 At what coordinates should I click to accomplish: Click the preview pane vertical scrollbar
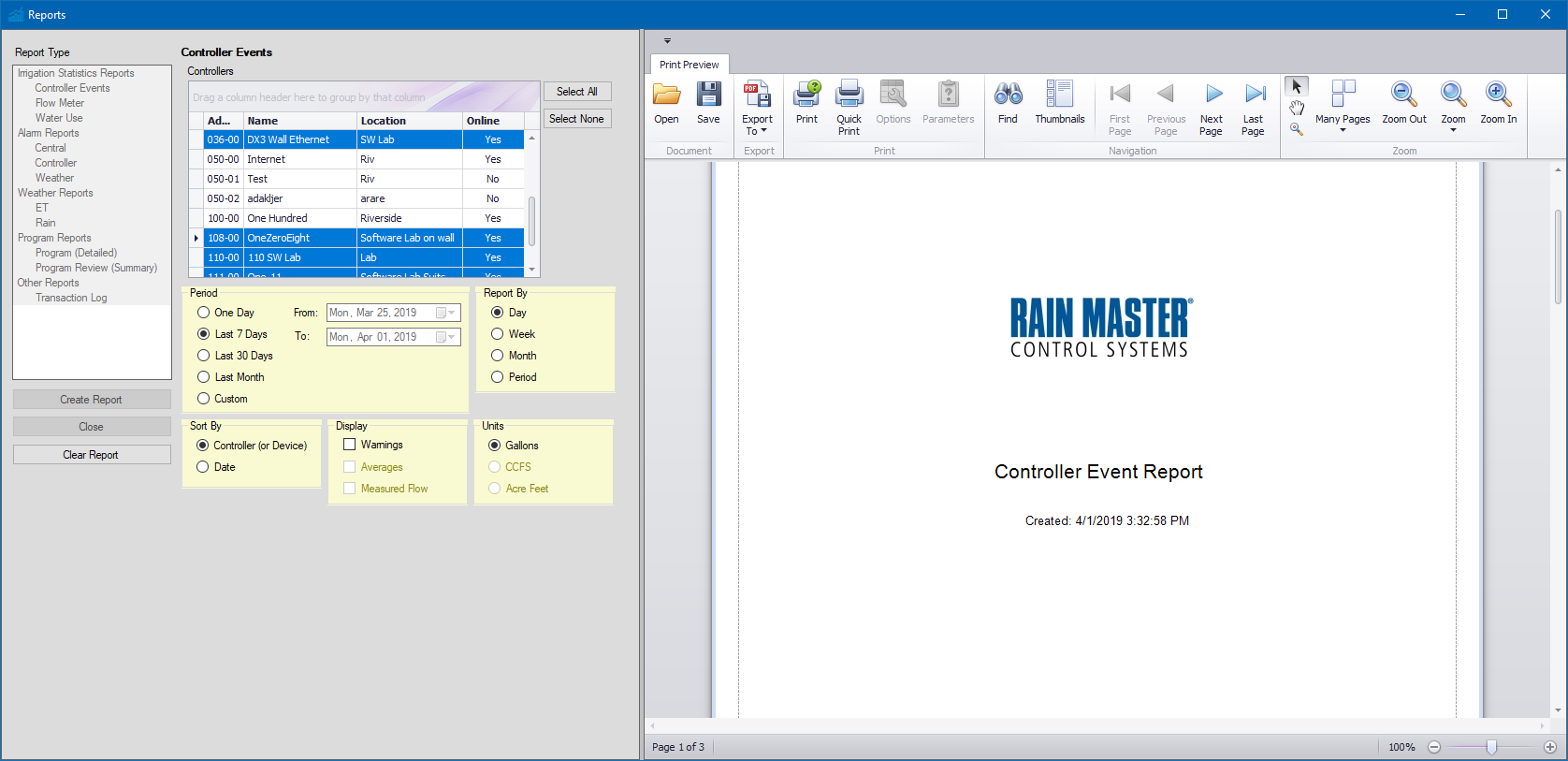coord(1558,257)
